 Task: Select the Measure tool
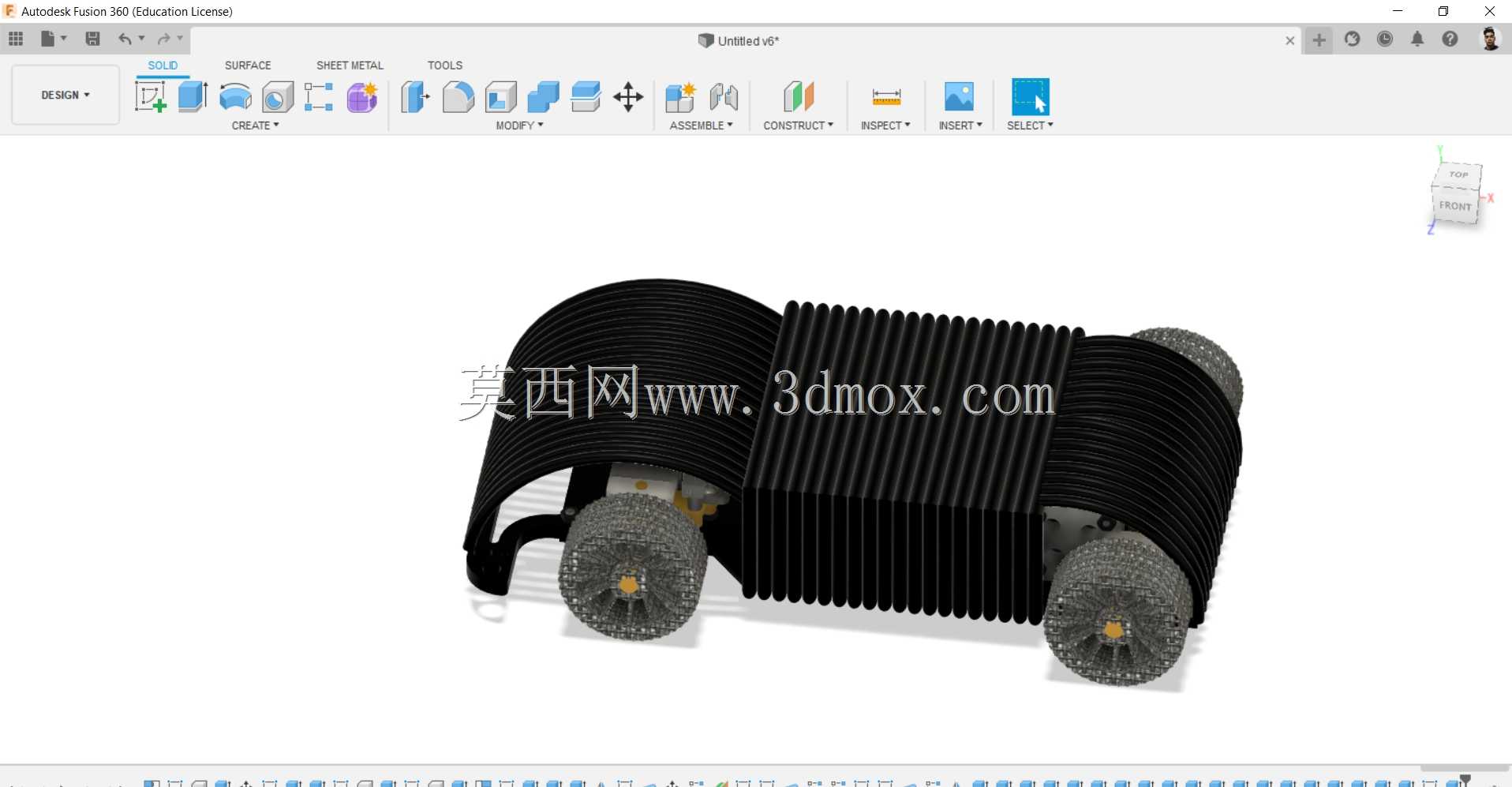click(x=886, y=97)
